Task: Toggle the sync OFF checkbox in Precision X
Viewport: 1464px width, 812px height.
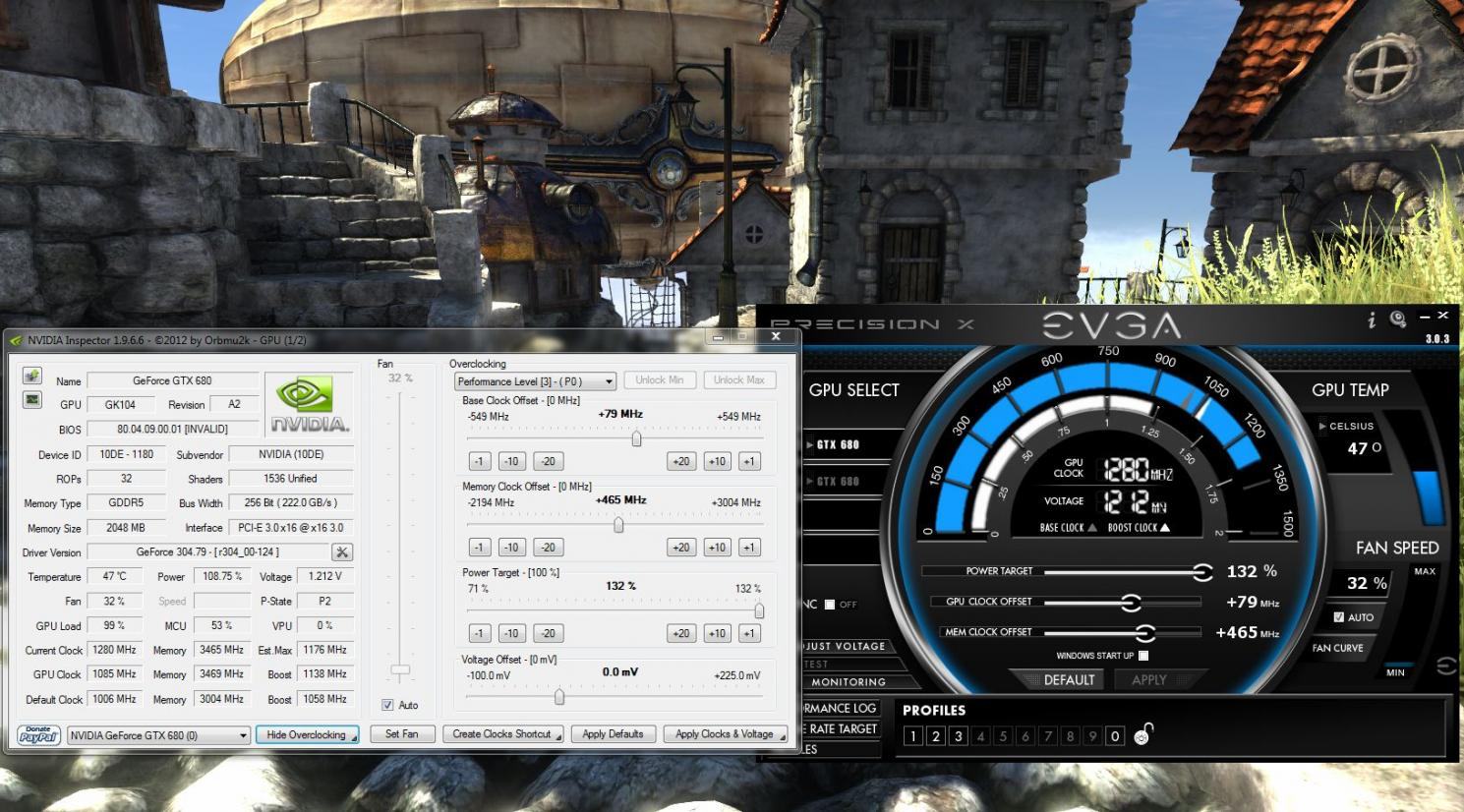Action: coord(829,605)
